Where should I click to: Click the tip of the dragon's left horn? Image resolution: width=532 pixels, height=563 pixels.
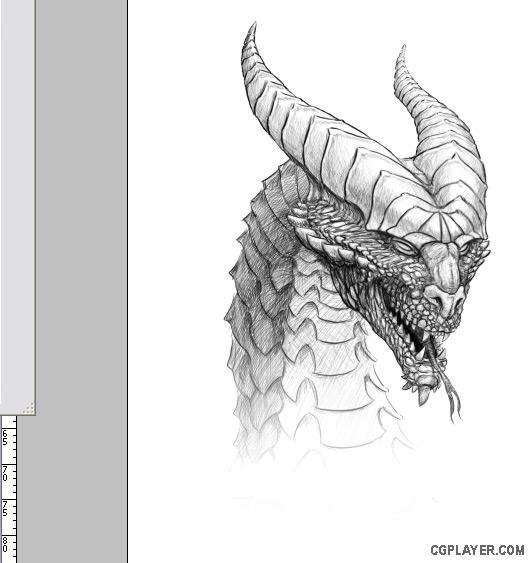click(253, 26)
